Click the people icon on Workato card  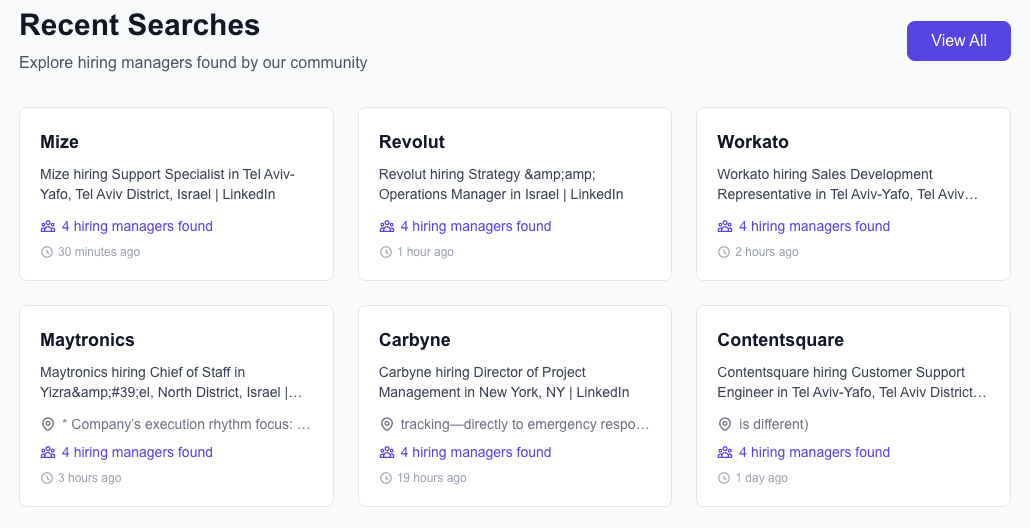(x=725, y=226)
